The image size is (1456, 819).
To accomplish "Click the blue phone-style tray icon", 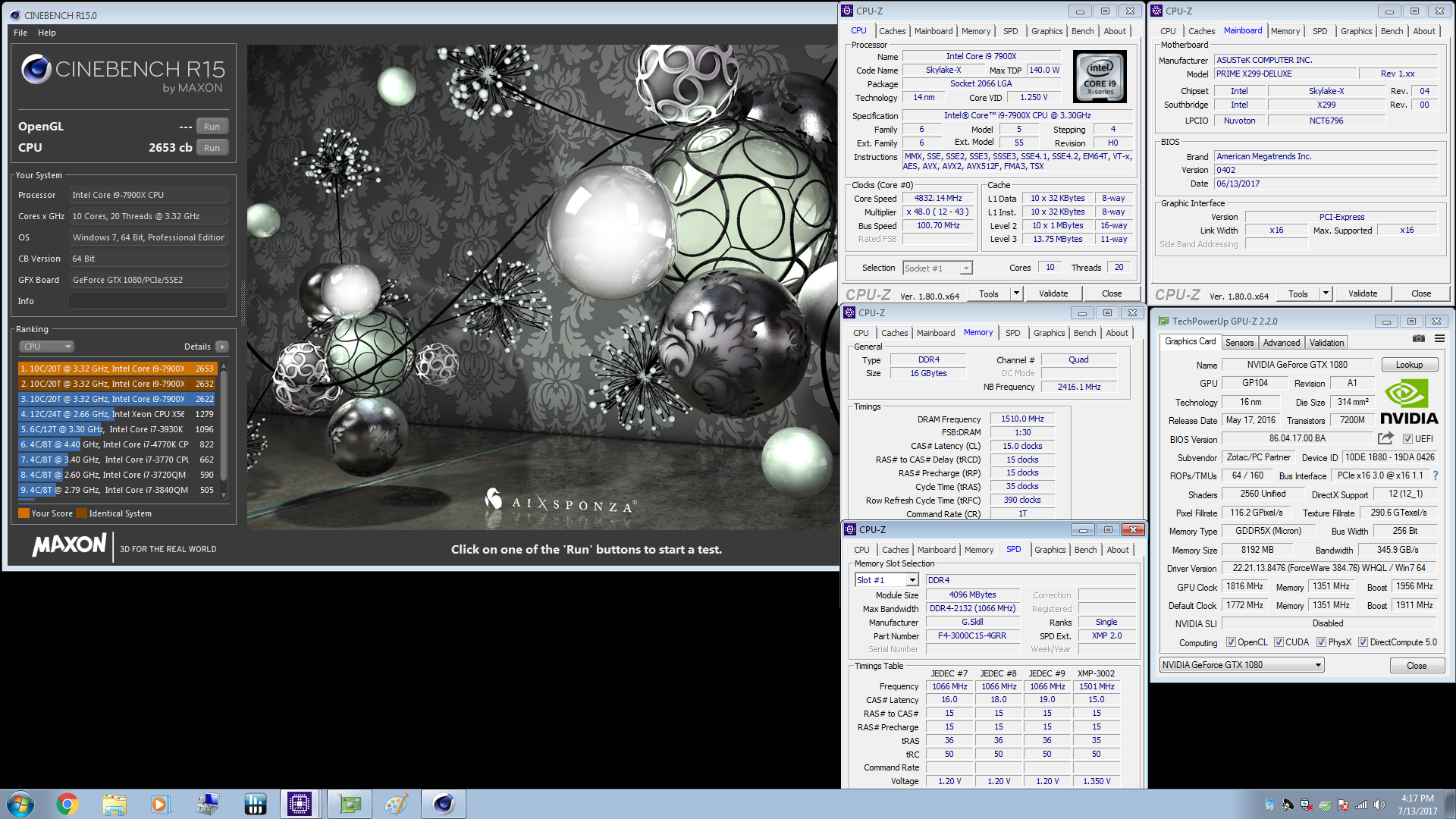I will [x=1269, y=805].
